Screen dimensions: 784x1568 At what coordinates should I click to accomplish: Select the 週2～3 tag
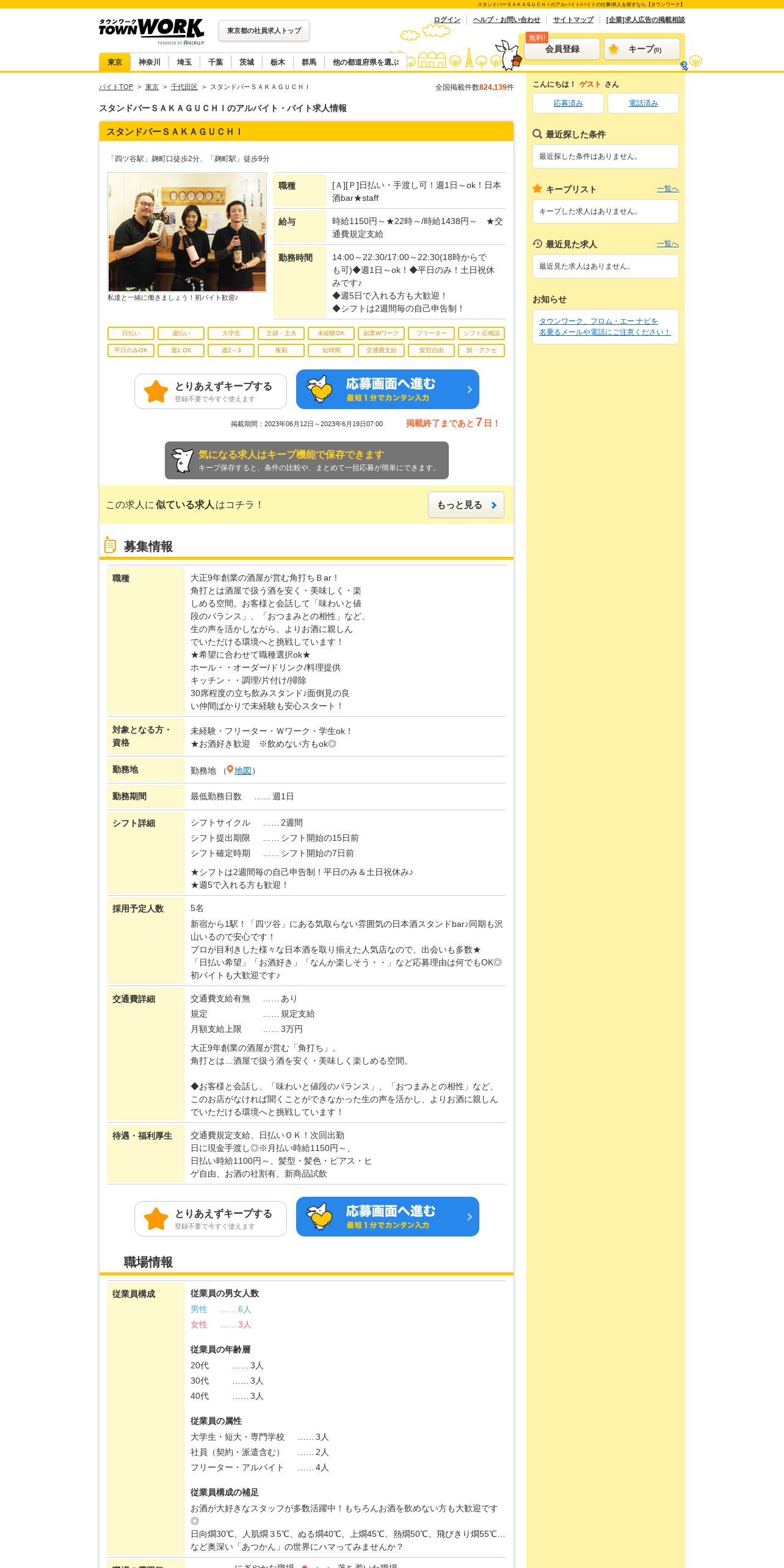[x=231, y=350]
